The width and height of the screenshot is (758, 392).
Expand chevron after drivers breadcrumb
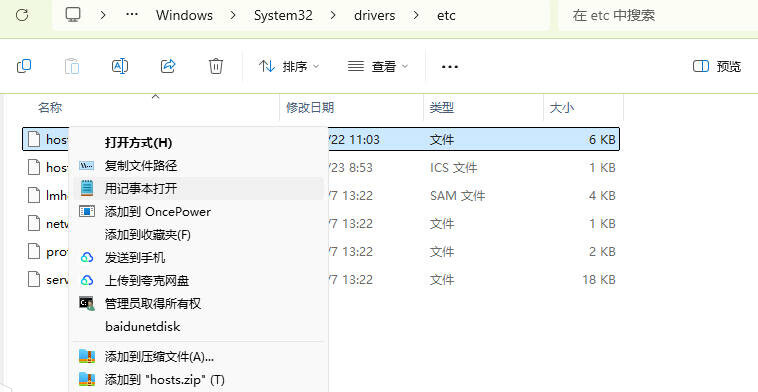[416, 15]
